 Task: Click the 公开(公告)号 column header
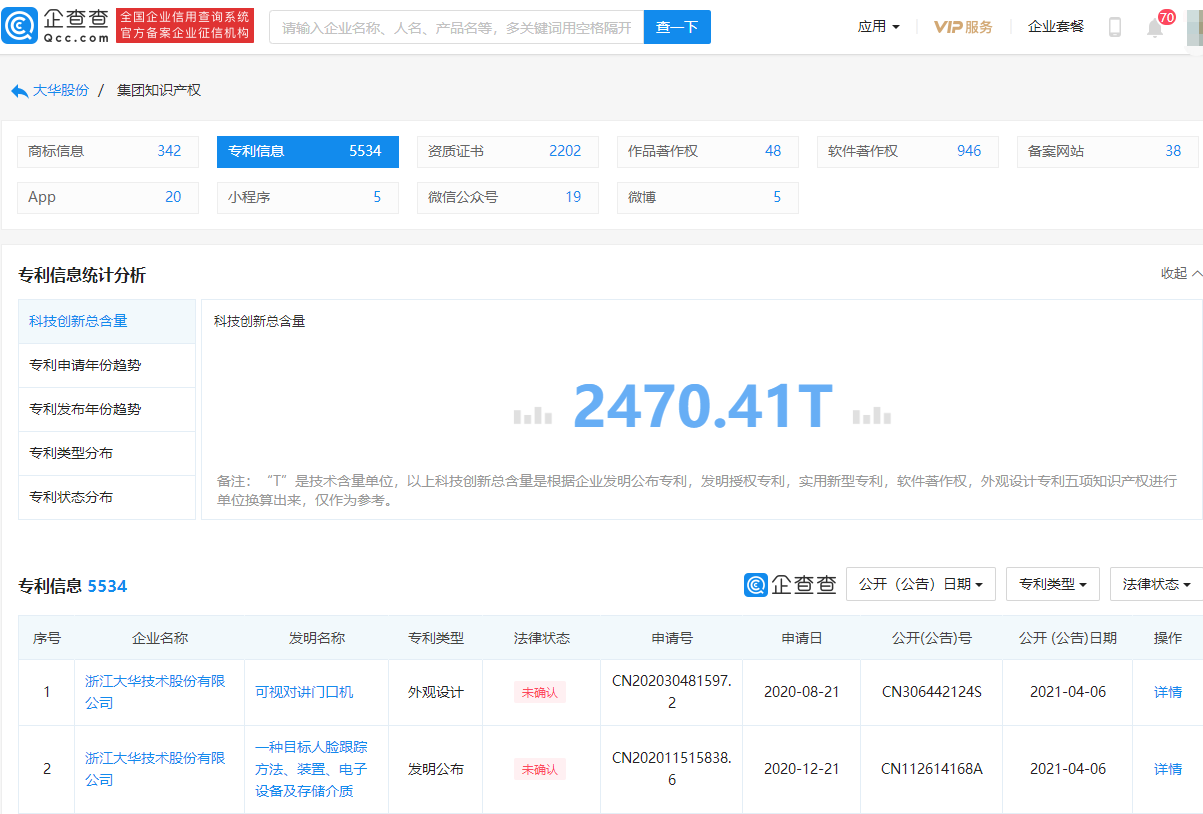pos(932,638)
